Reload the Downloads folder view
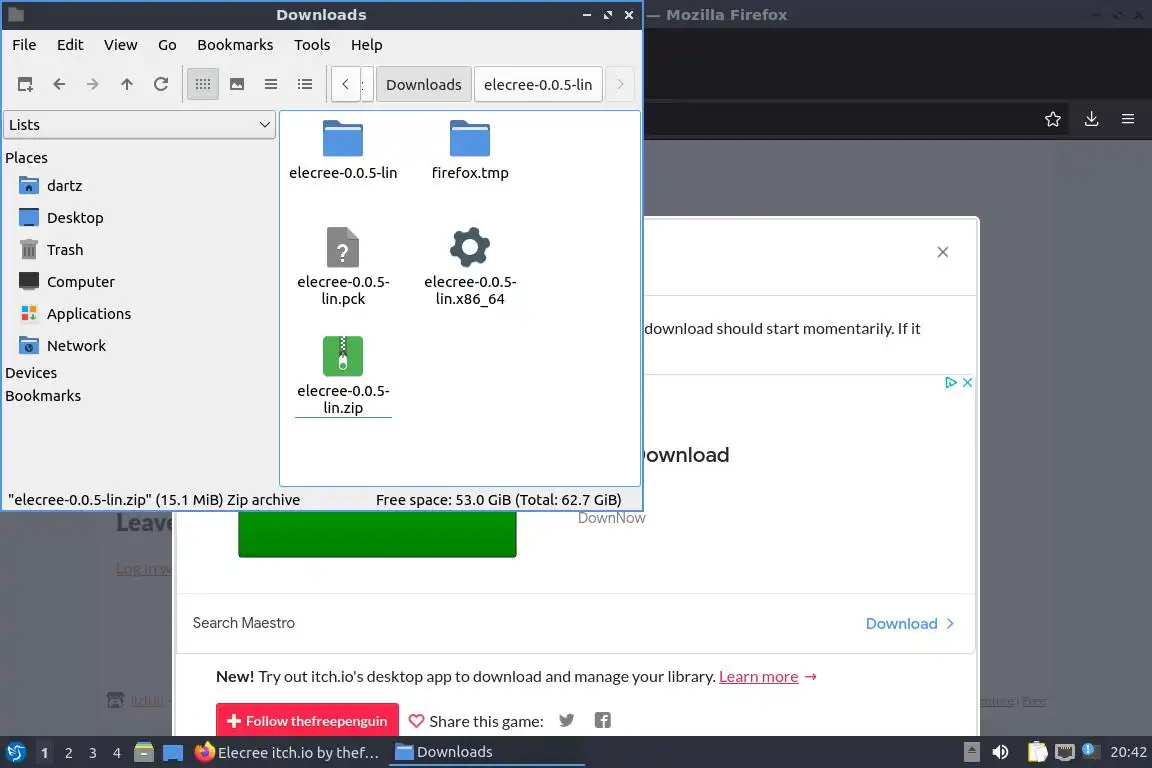1152x768 pixels. pyautogui.click(x=161, y=85)
